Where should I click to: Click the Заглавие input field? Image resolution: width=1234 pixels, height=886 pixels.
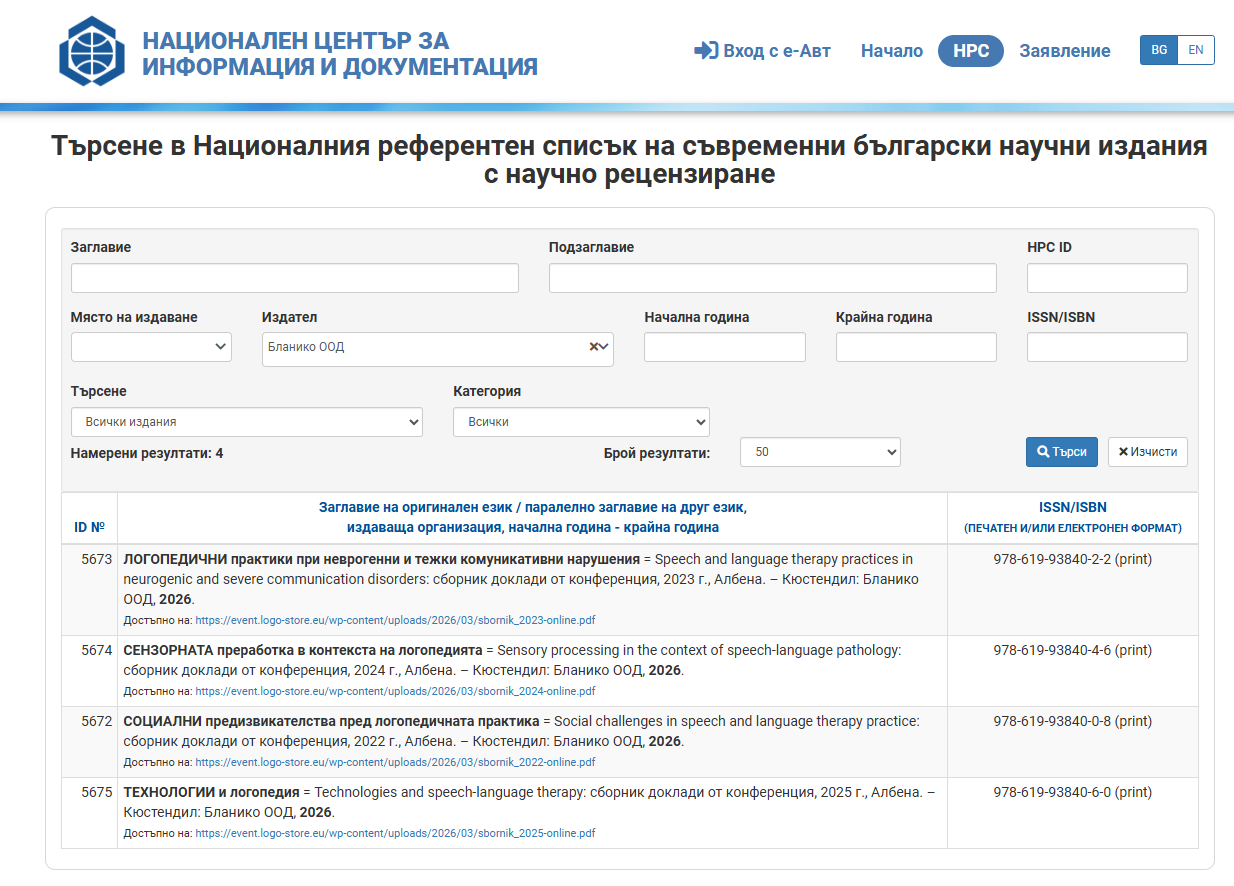click(295, 278)
